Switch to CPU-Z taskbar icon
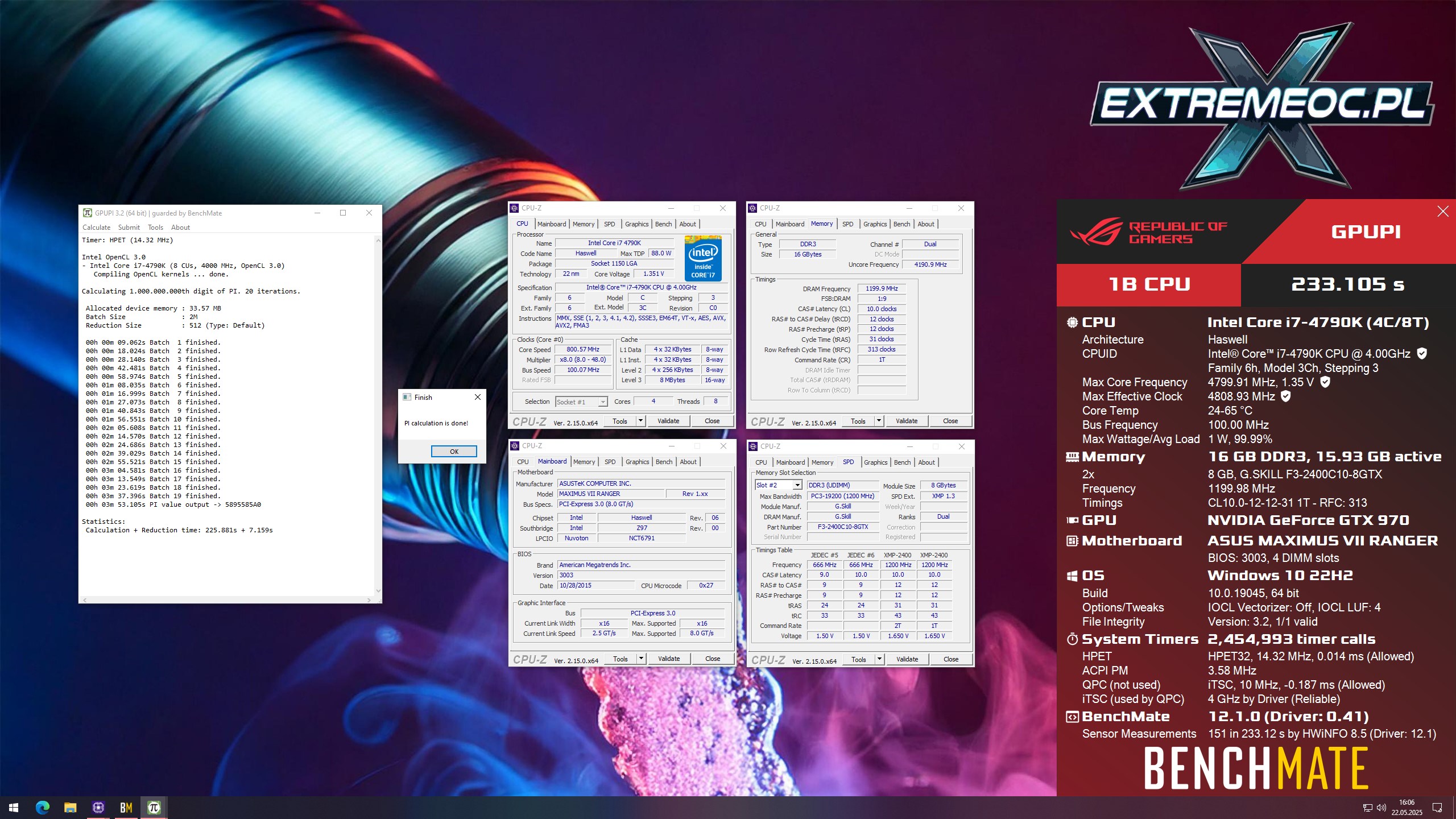This screenshot has height=819, width=1456. [98, 808]
